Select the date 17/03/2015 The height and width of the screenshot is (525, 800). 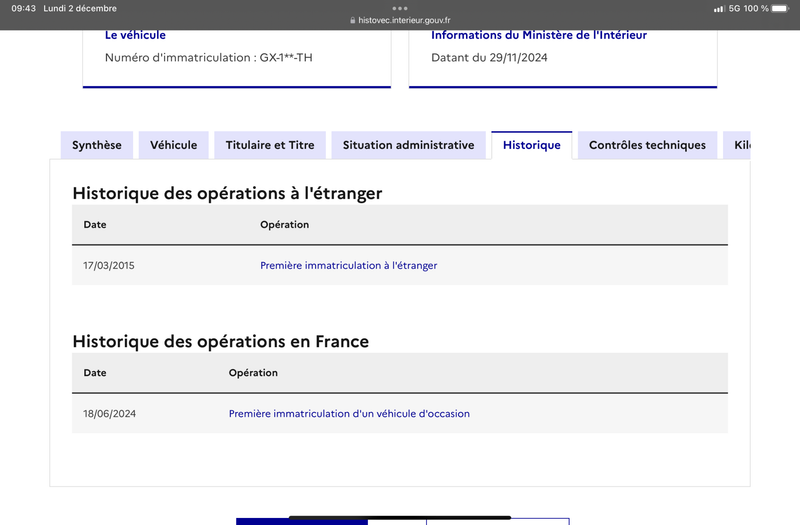109,265
